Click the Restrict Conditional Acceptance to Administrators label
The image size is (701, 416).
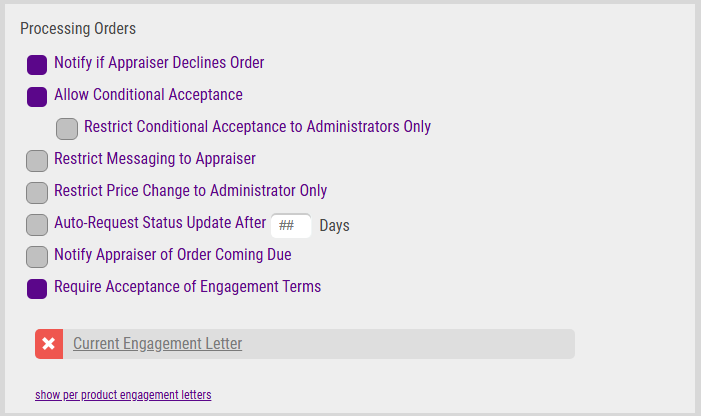coord(258,126)
